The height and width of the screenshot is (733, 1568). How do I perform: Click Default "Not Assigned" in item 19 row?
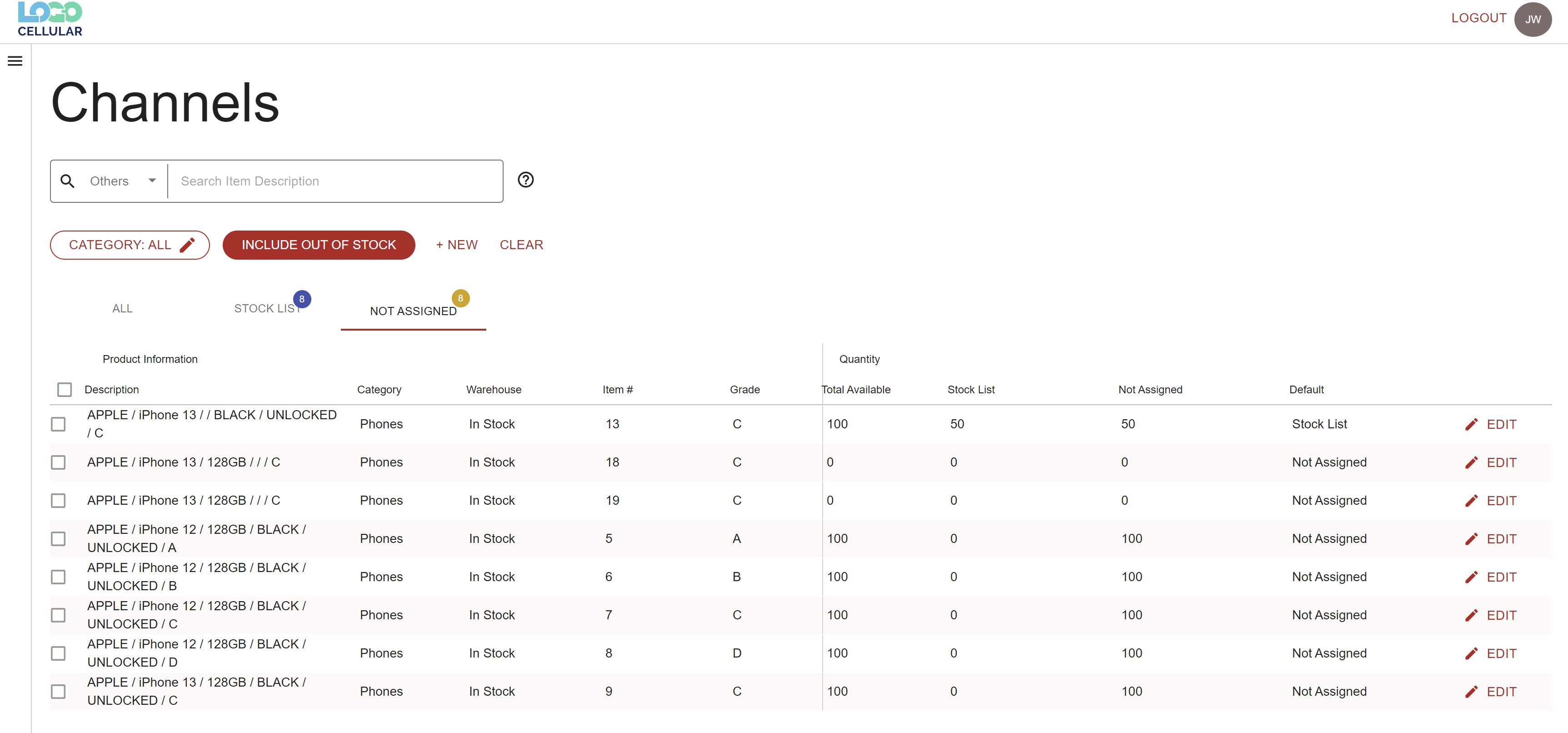point(1329,501)
